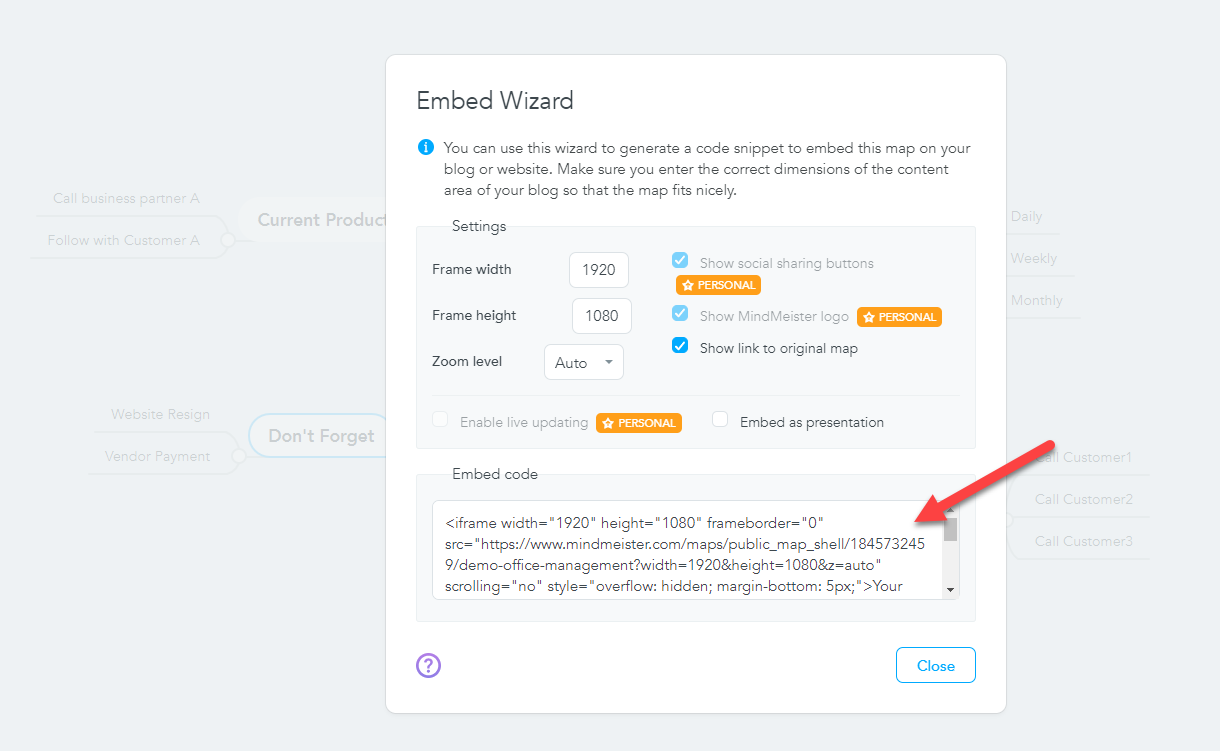Viewport: 1220px width, 751px height.
Task: Click inside the iframe embed code text area
Action: 688,550
